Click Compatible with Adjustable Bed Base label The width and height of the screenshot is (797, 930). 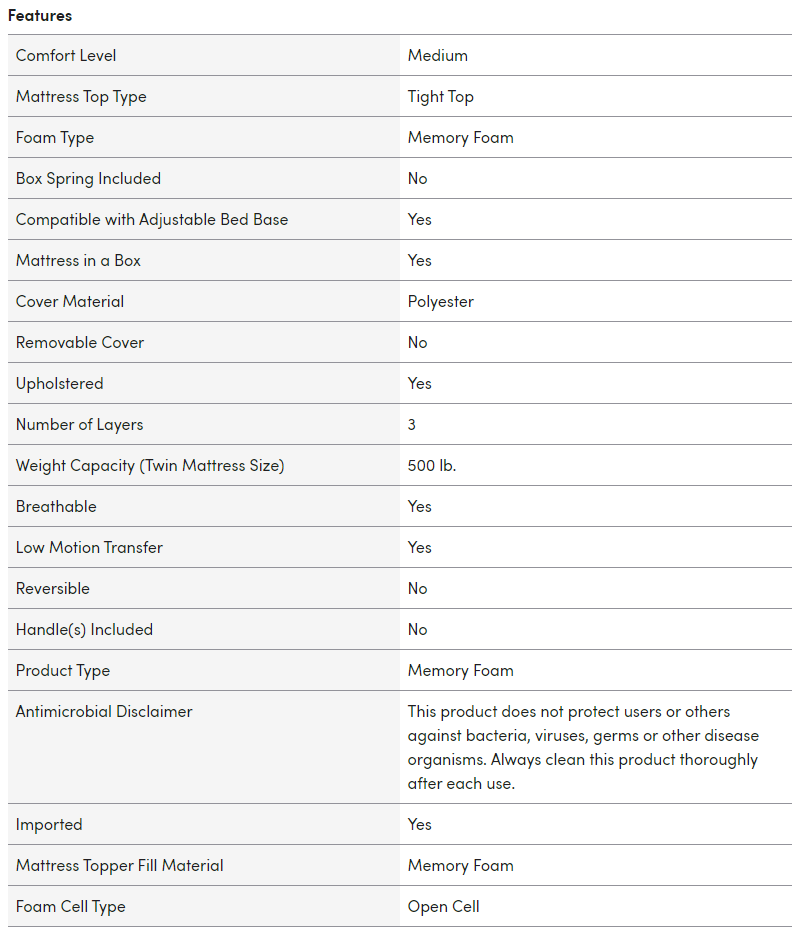(152, 220)
